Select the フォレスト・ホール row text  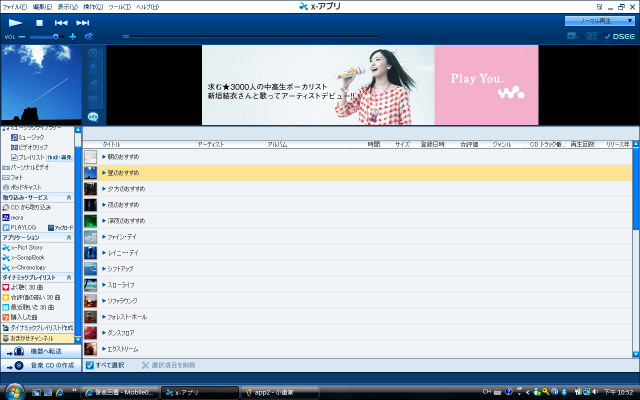click(x=127, y=317)
